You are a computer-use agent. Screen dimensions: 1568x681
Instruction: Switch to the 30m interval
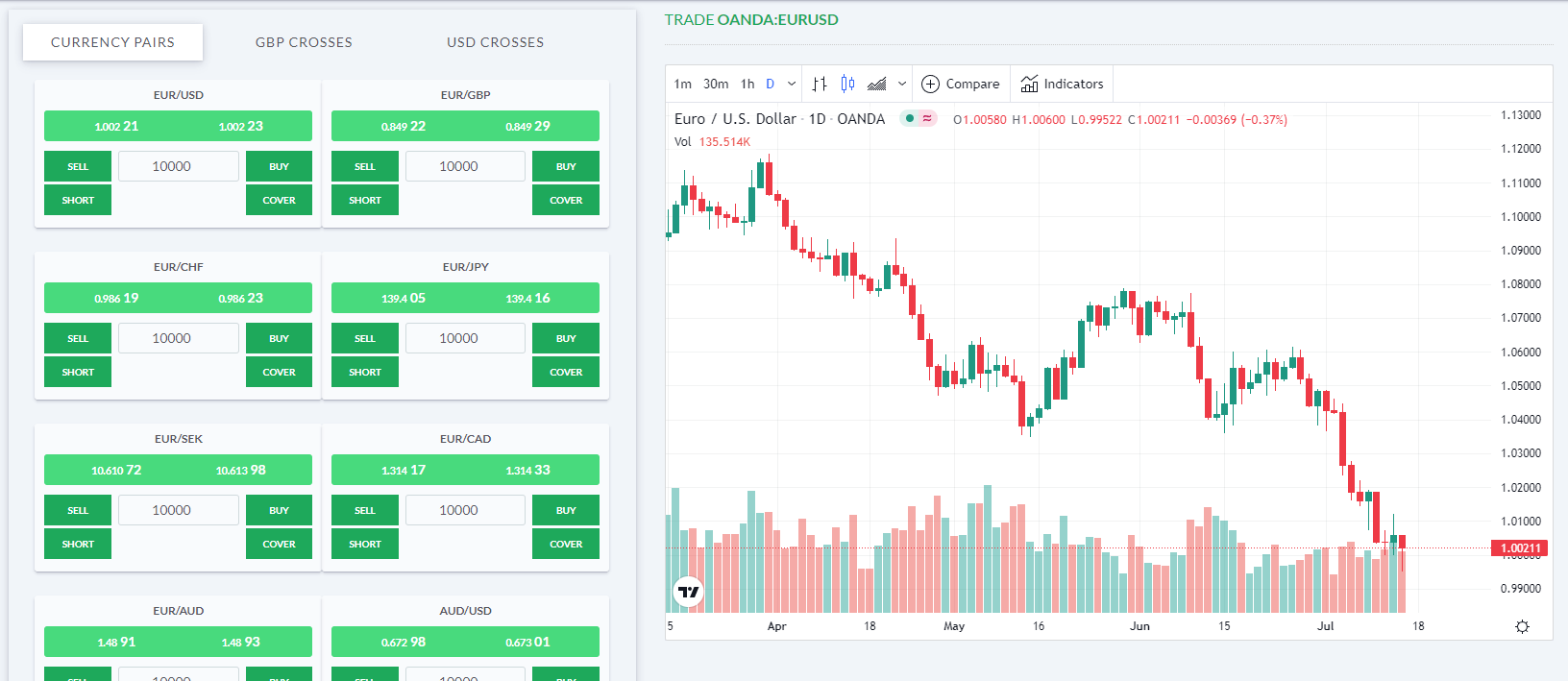(716, 84)
